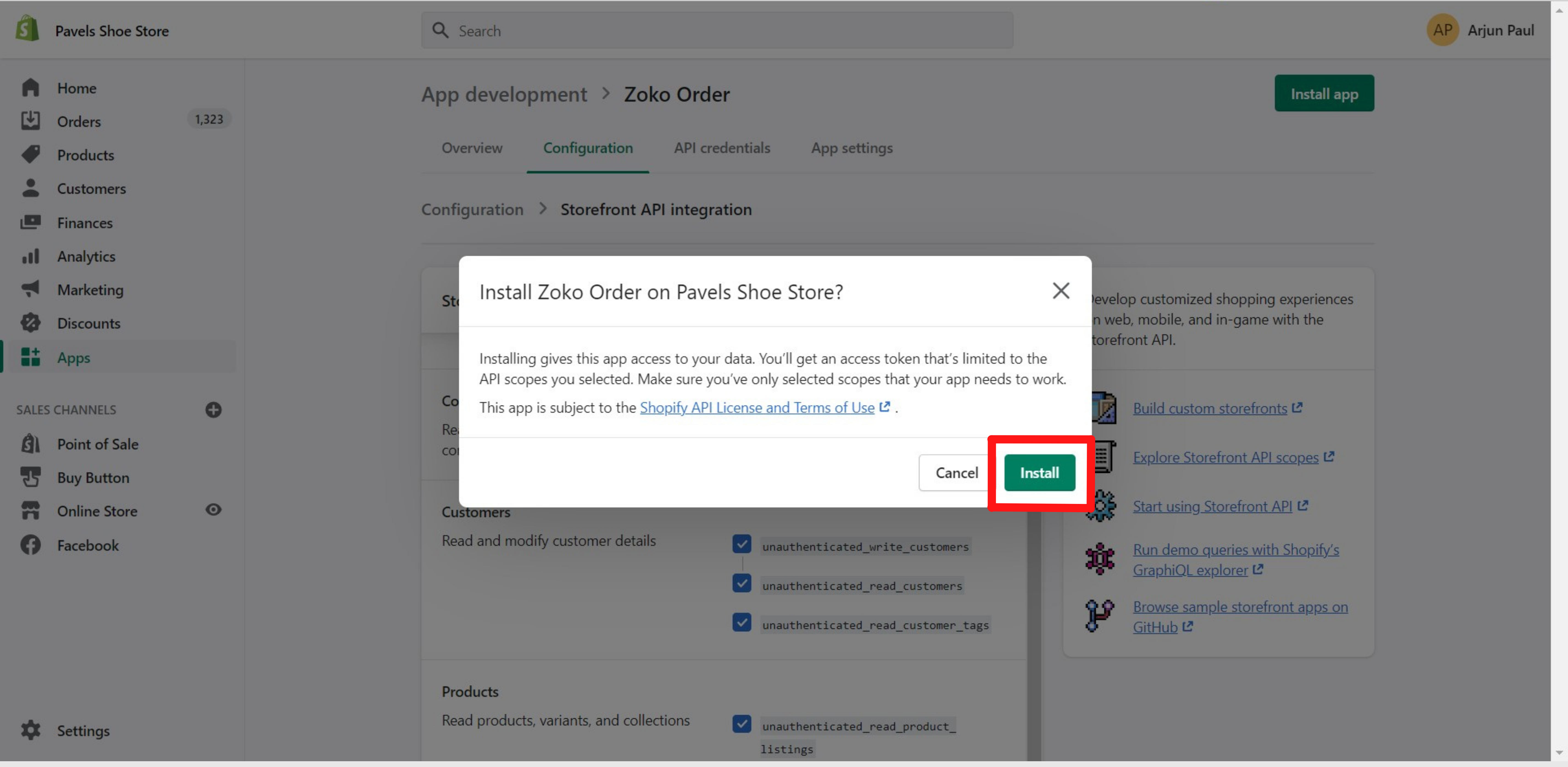This screenshot has height=767, width=1568.
Task: Open the Marketing megaphone icon
Action: pyautogui.click(x=30, y=289)
